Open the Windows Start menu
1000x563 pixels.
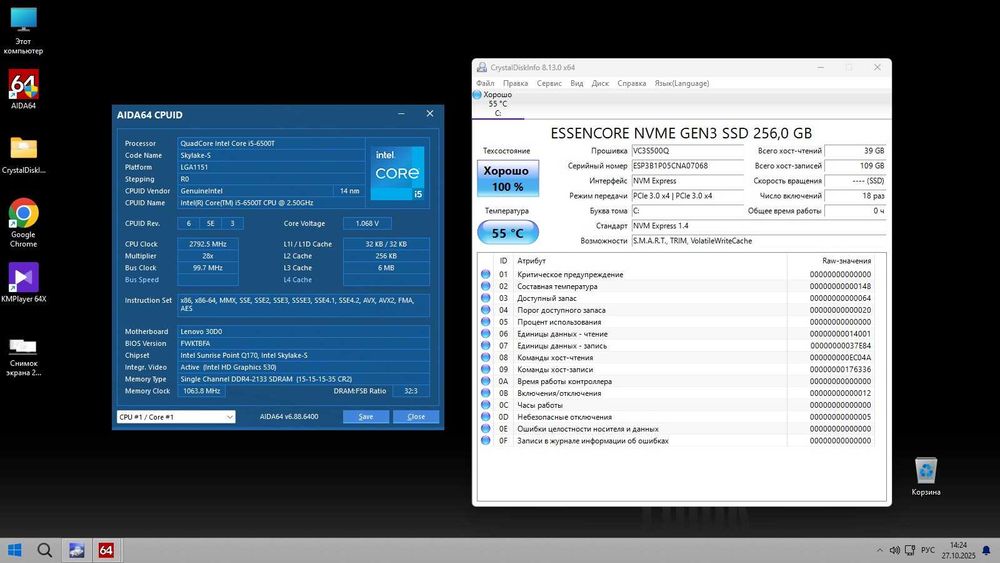(15, 550)
